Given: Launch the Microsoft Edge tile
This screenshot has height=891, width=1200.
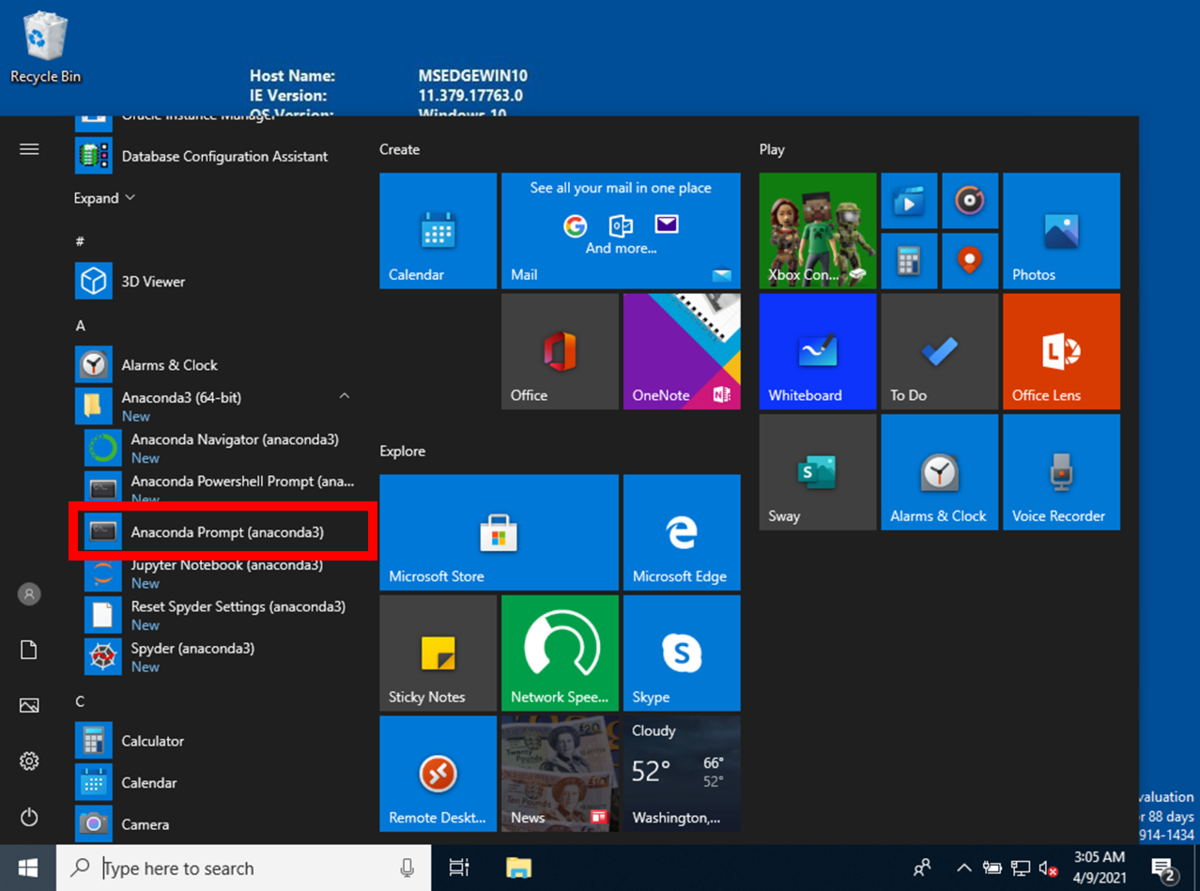Looking at the screenshot, I should tap(682, 533).
